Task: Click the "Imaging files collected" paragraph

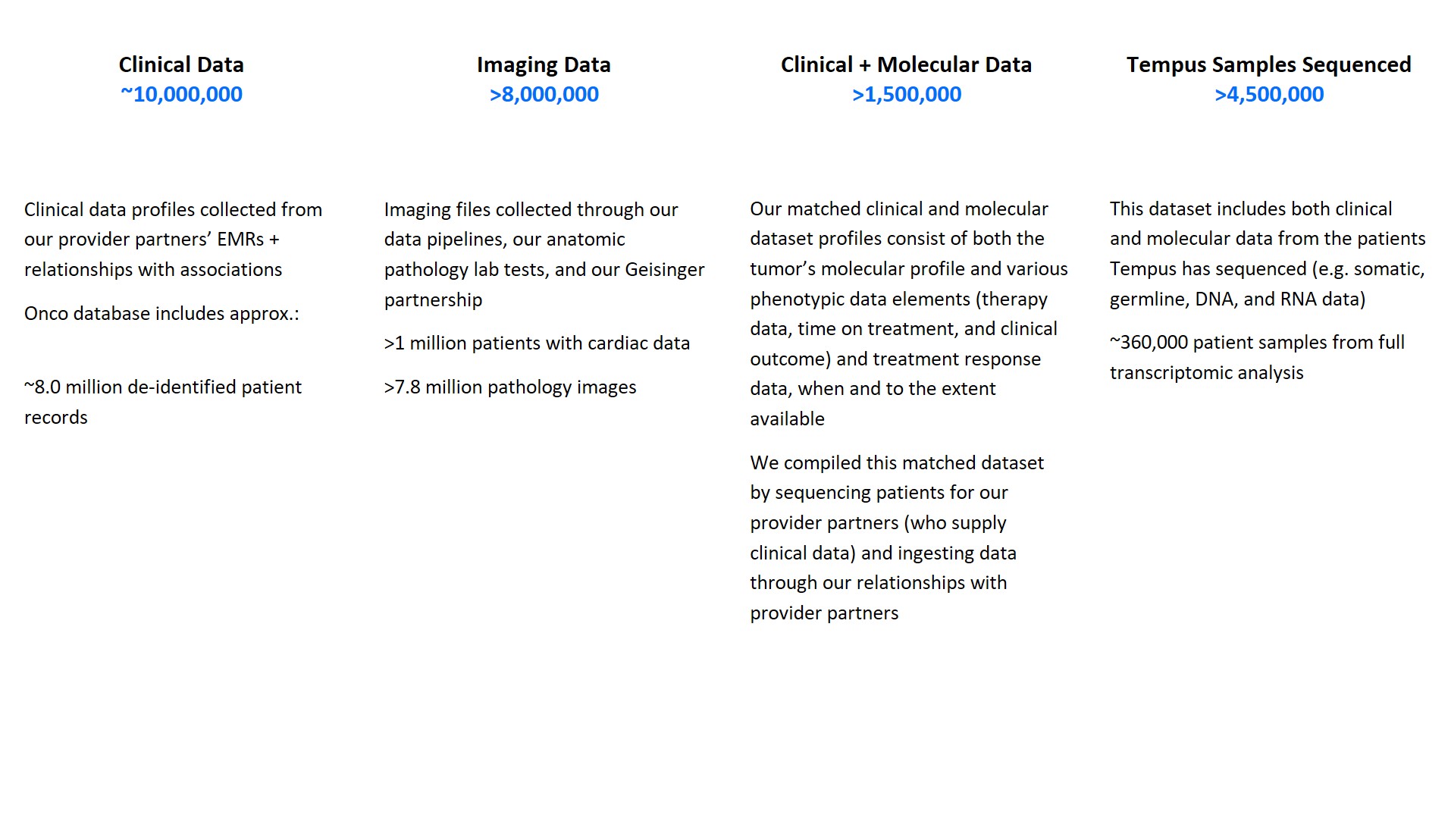Action: coord(544,255)
